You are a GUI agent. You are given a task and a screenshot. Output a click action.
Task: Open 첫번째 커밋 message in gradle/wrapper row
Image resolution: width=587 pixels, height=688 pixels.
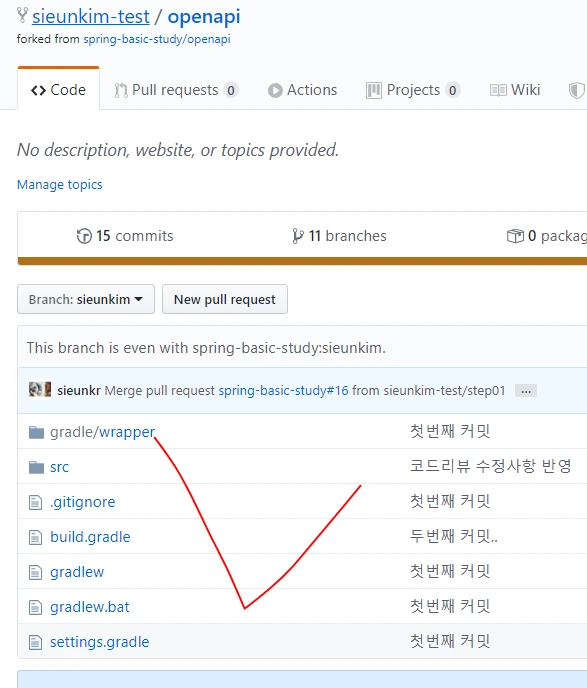click(450, 431)
